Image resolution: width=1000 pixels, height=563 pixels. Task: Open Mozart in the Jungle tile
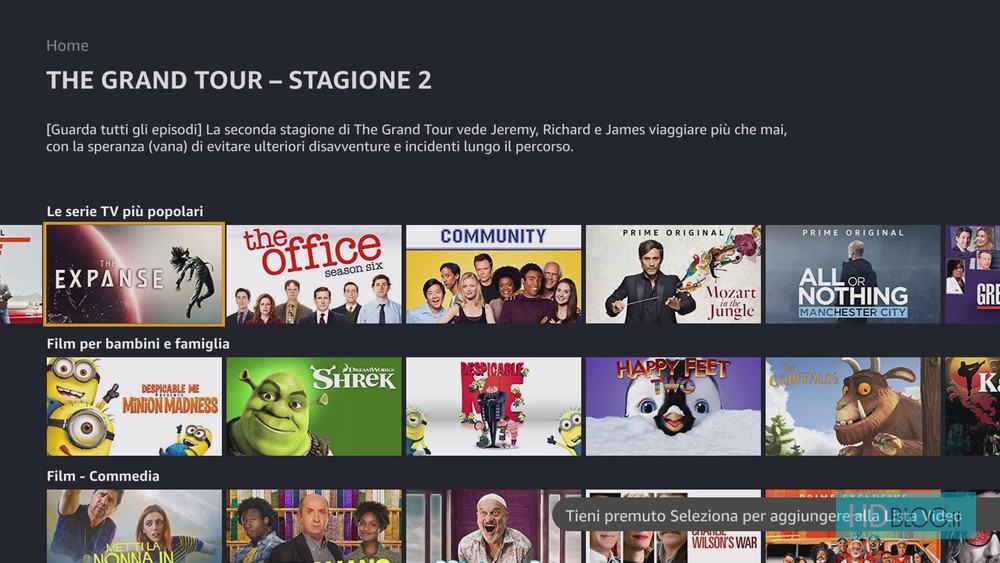coord(673,274)
